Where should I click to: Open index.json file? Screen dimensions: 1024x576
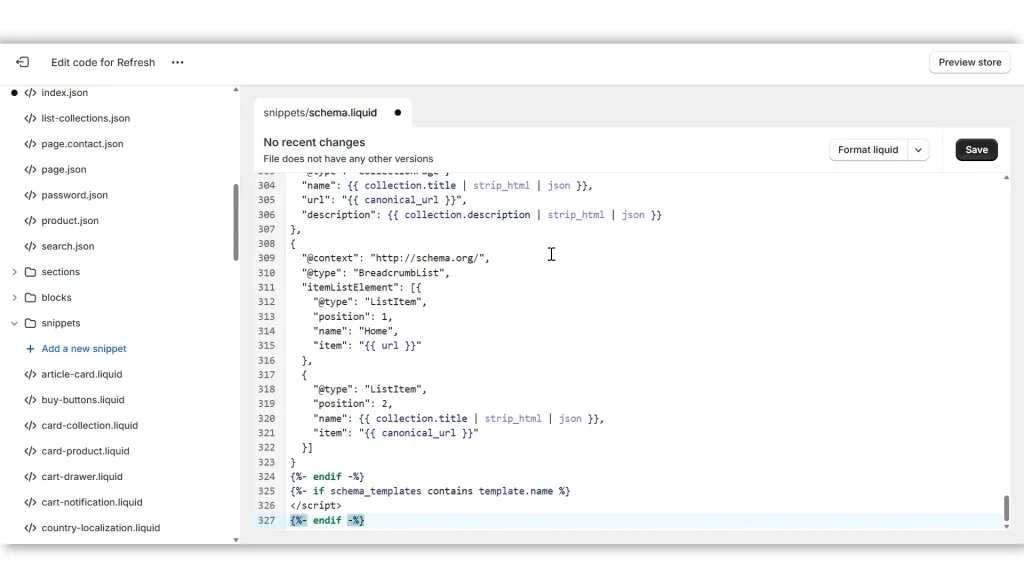tap(65, 93)
